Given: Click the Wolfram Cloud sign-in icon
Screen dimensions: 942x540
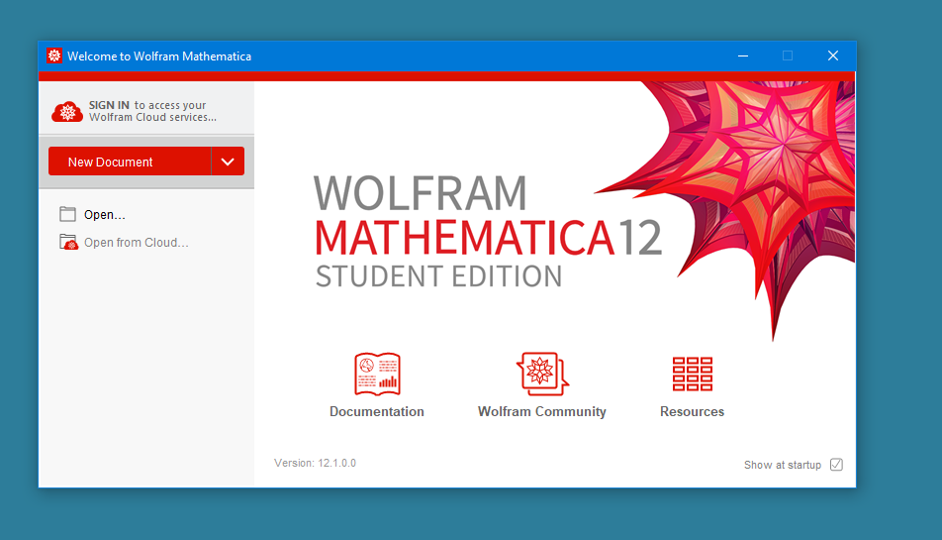Looking at the screenshot, I should click(x=67, y=111).
